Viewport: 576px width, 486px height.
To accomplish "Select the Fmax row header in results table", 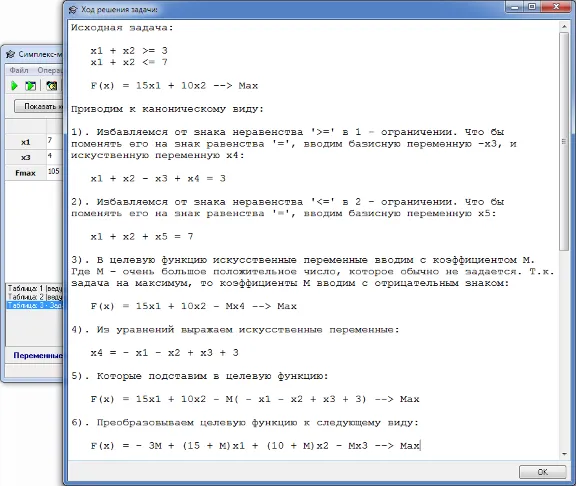I will coord(25,173).
